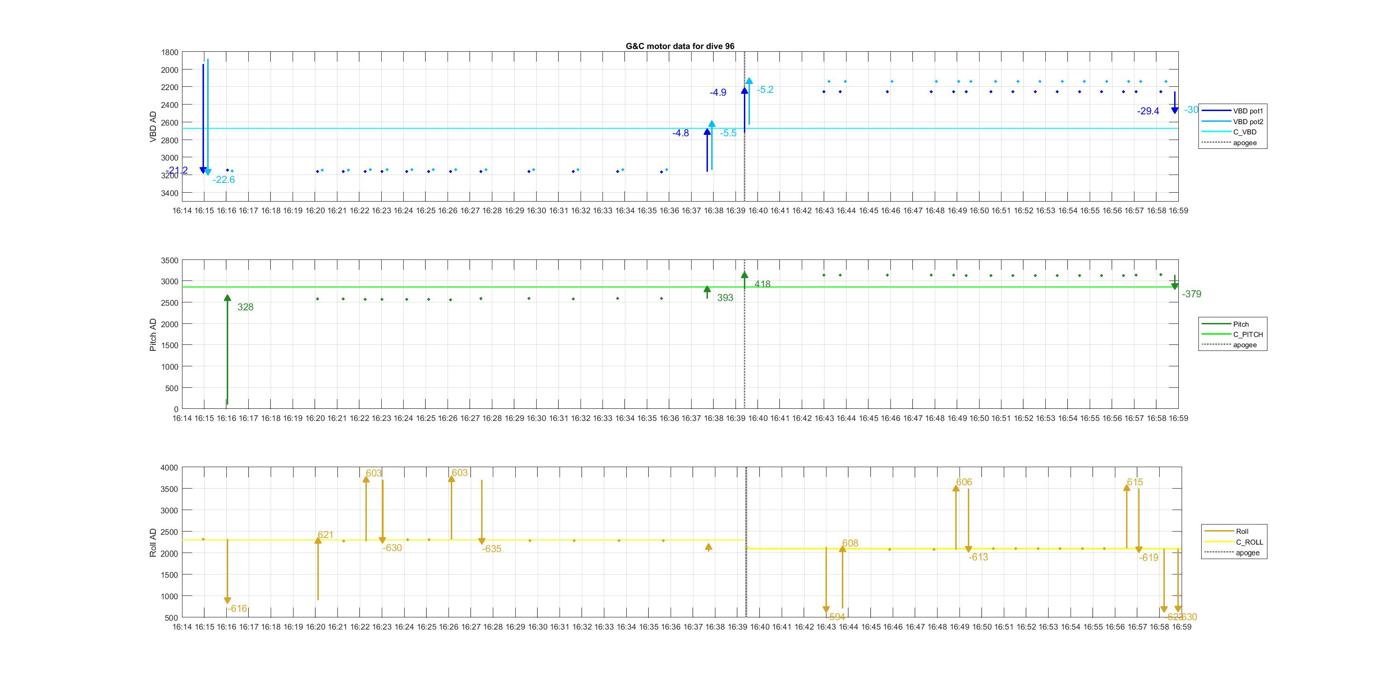Select the '-4.9' VBD data label
Viewport: 1400px width, 693px height.
718,93
